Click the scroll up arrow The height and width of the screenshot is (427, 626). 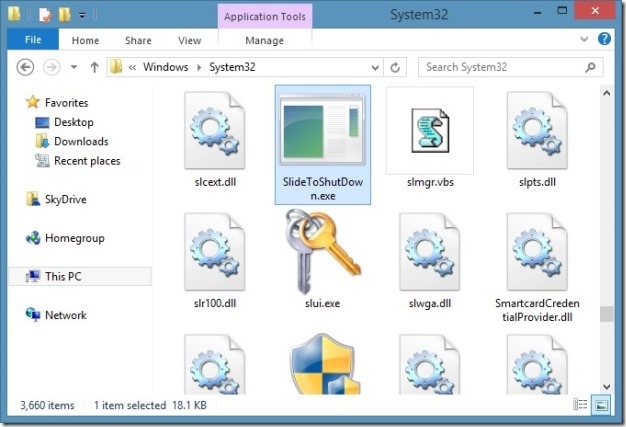606,93
